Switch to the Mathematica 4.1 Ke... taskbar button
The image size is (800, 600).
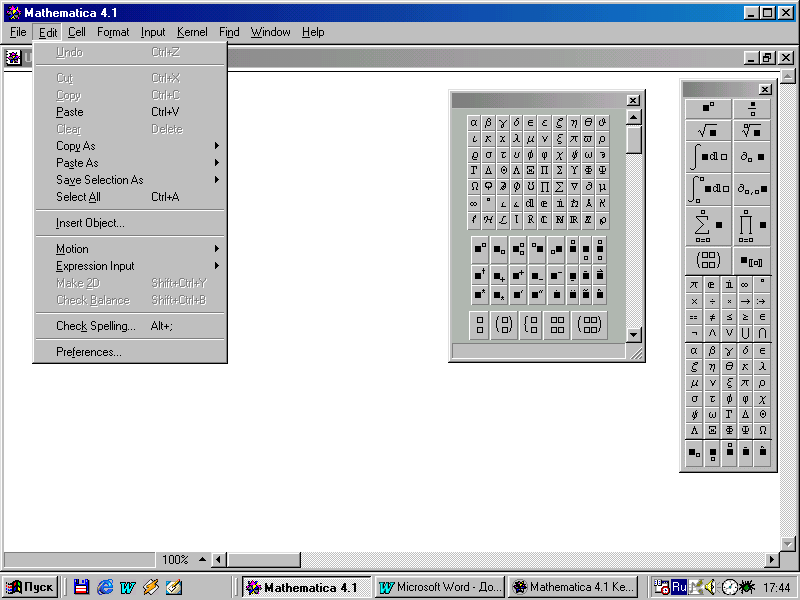tap(573, 587)
